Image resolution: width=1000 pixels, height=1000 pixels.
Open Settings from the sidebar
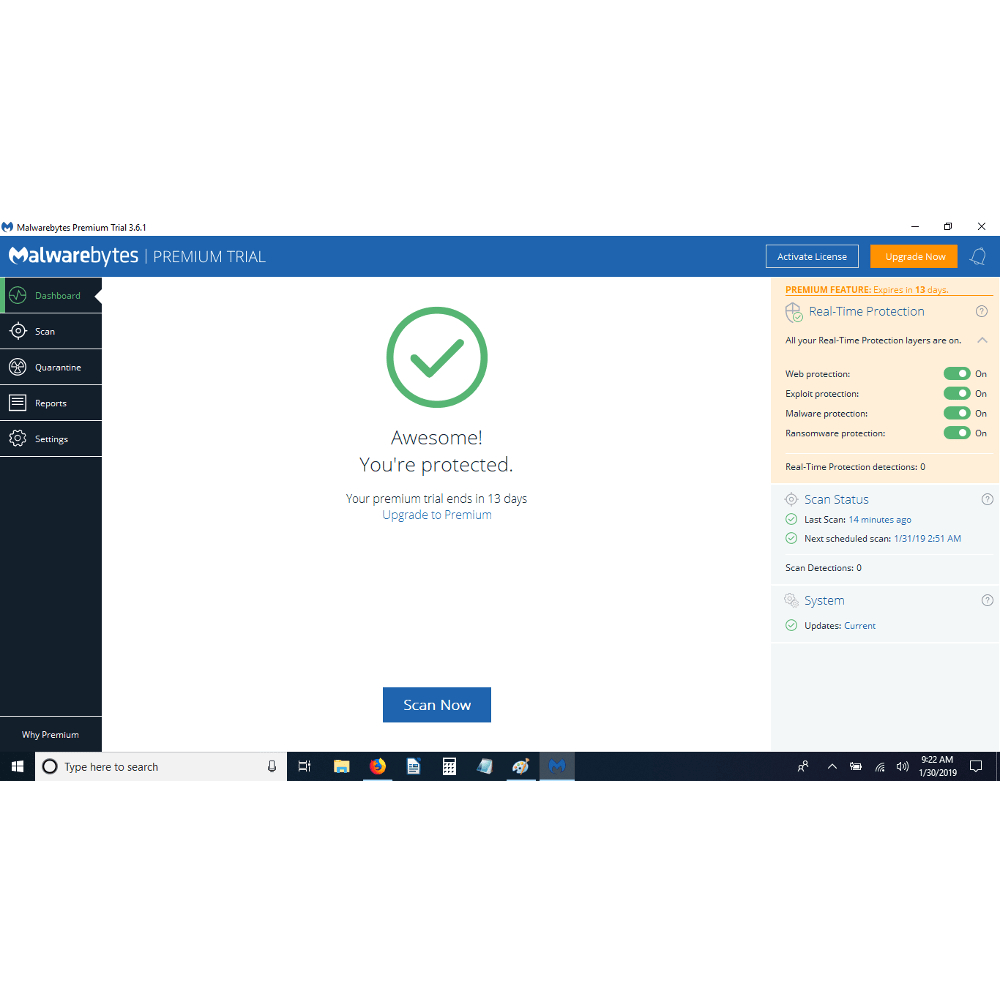point(51,439)
